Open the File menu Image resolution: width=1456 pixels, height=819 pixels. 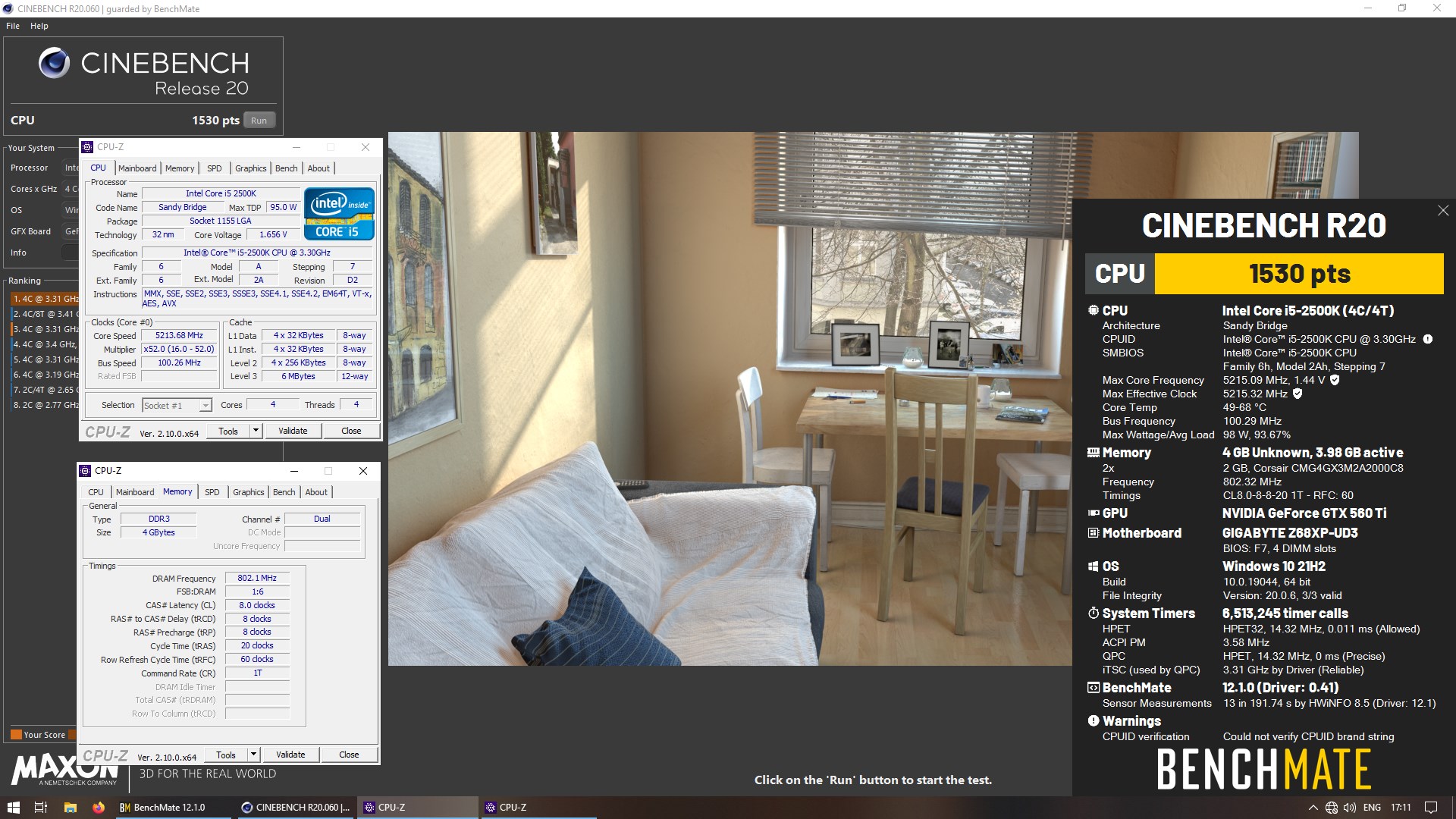(13, 26)
